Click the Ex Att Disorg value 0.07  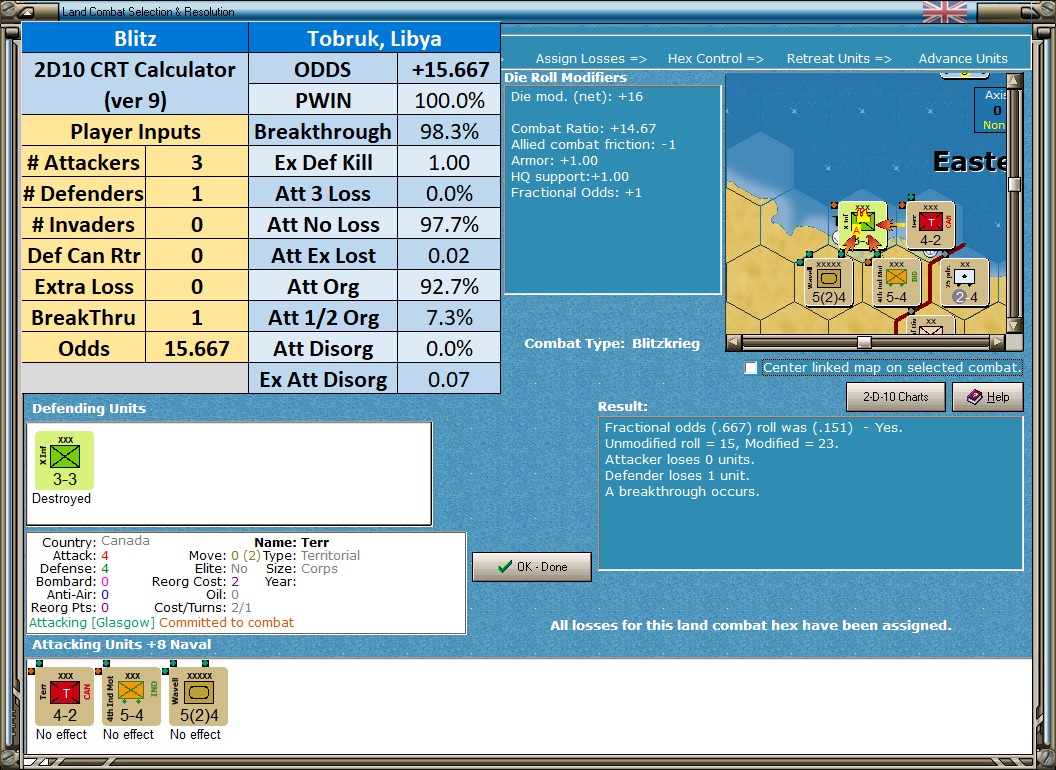pos(449,379)
